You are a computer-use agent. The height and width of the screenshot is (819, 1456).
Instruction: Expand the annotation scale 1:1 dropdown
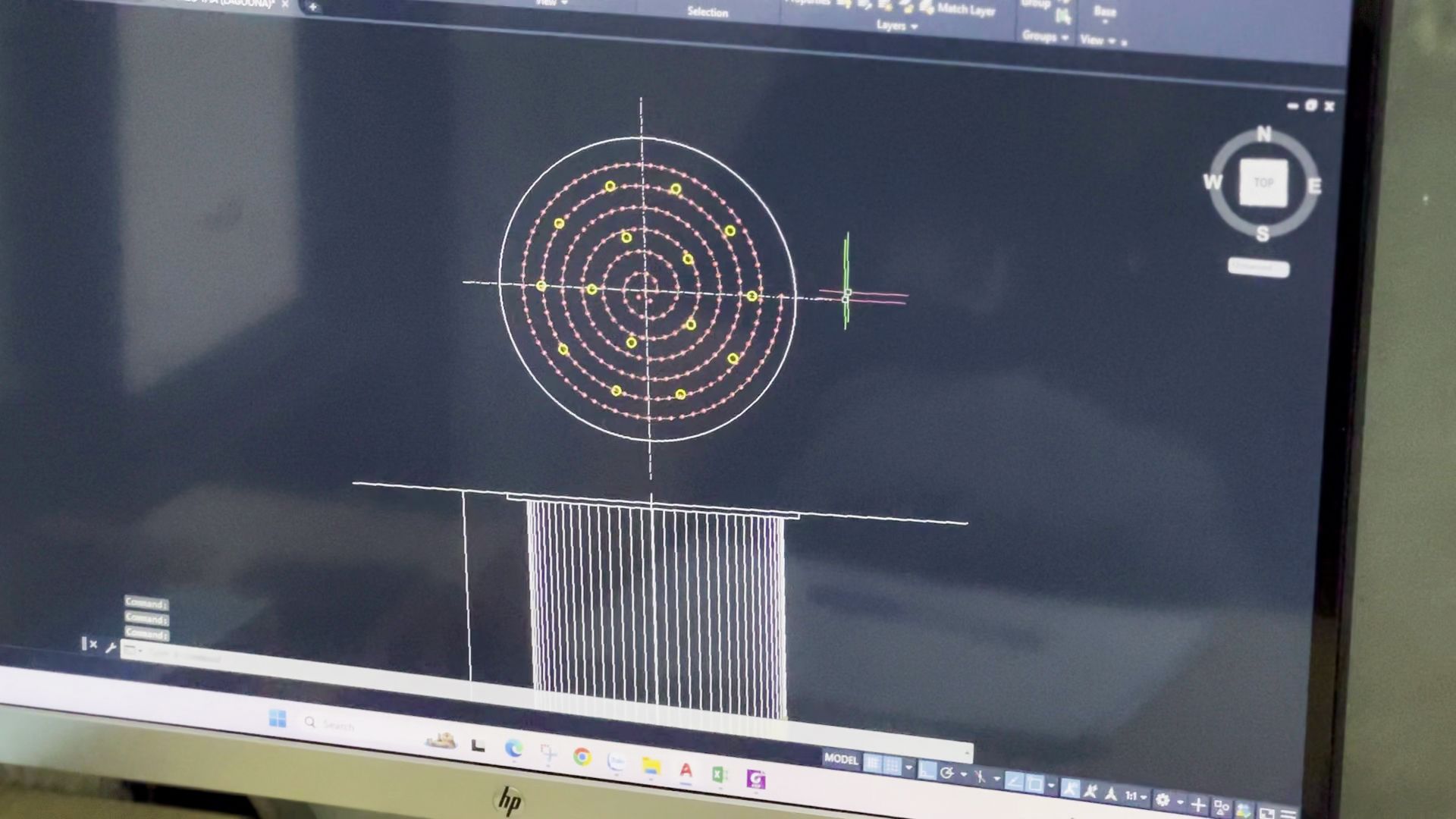pyautogui.click(x=1136, y=796)
